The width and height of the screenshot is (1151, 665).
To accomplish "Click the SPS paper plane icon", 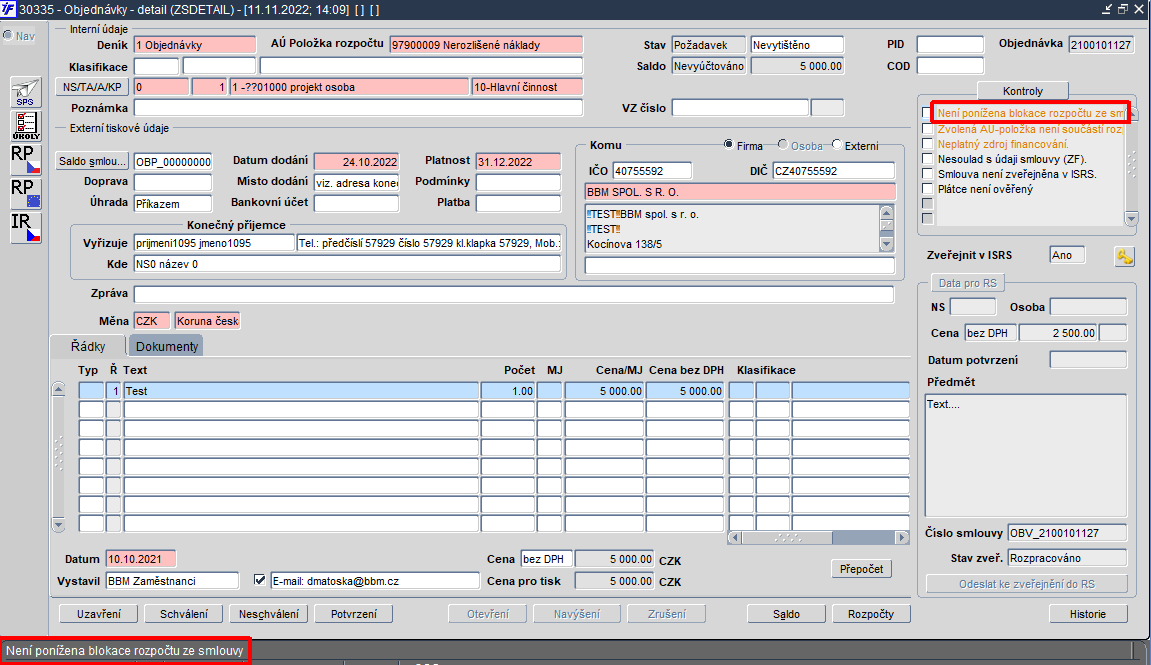I will pos(25,92).
